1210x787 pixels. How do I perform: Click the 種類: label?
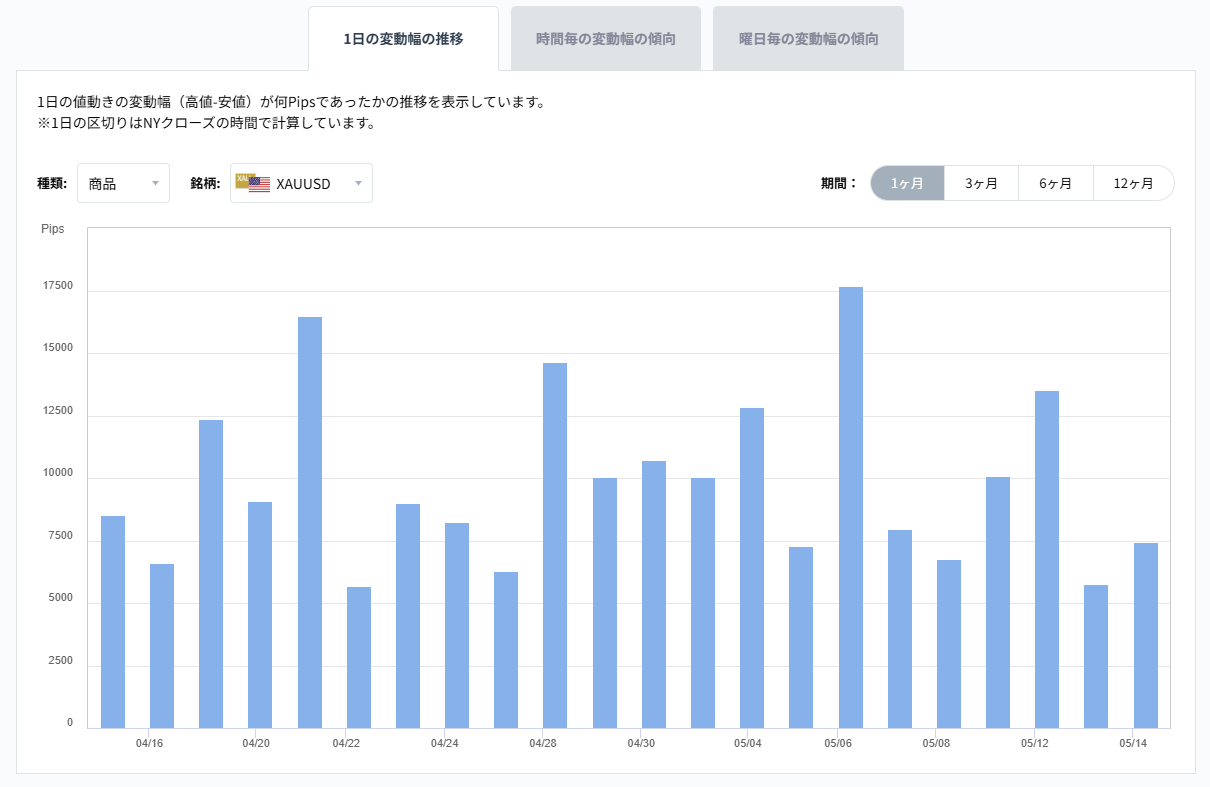[x=52, y=183]
